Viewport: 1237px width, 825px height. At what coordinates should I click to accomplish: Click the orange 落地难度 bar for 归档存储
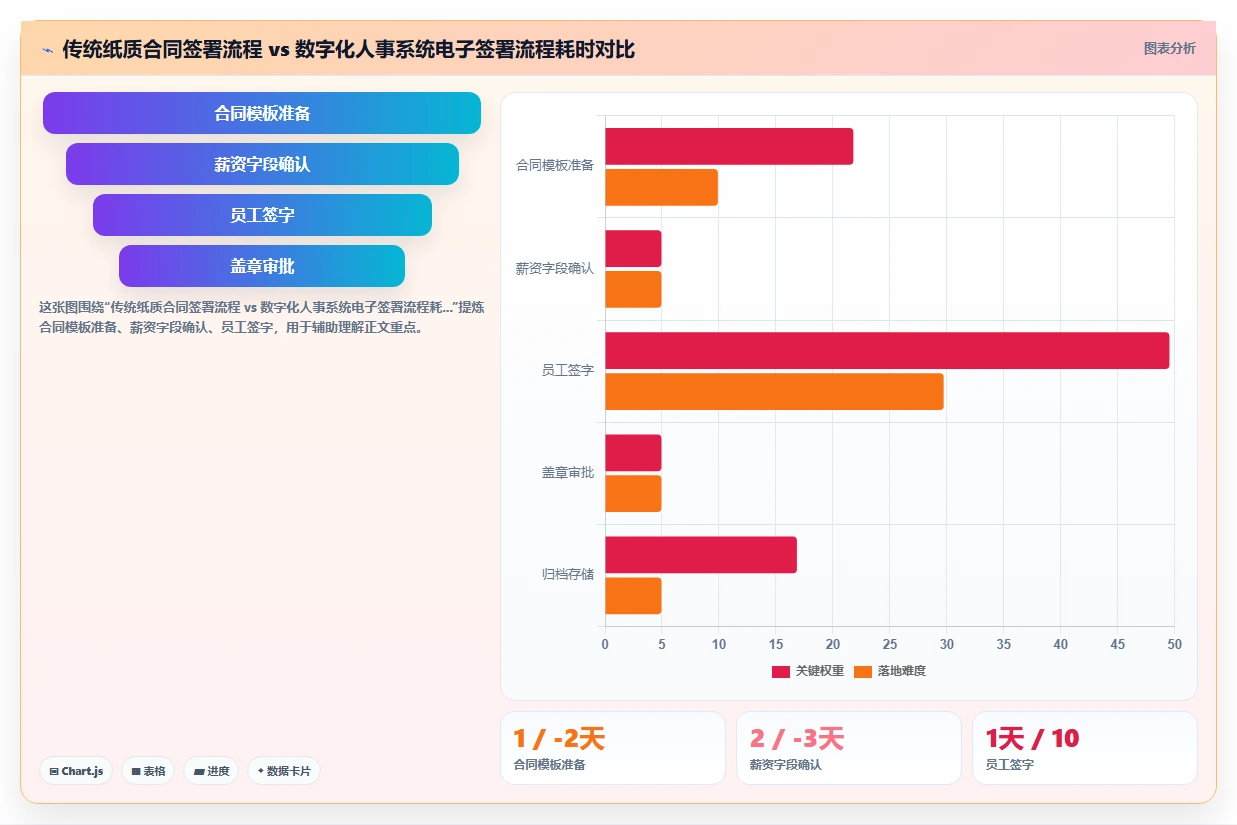coord(633,595)
